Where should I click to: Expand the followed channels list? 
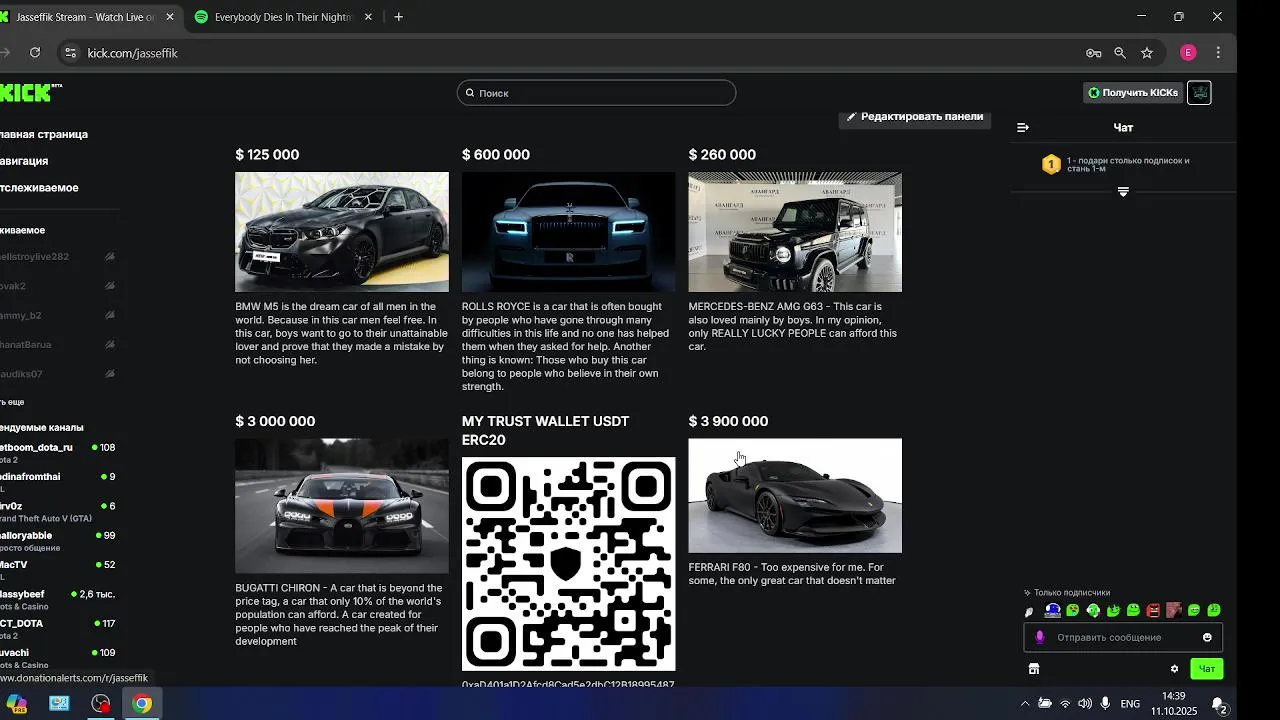(12, 401)
